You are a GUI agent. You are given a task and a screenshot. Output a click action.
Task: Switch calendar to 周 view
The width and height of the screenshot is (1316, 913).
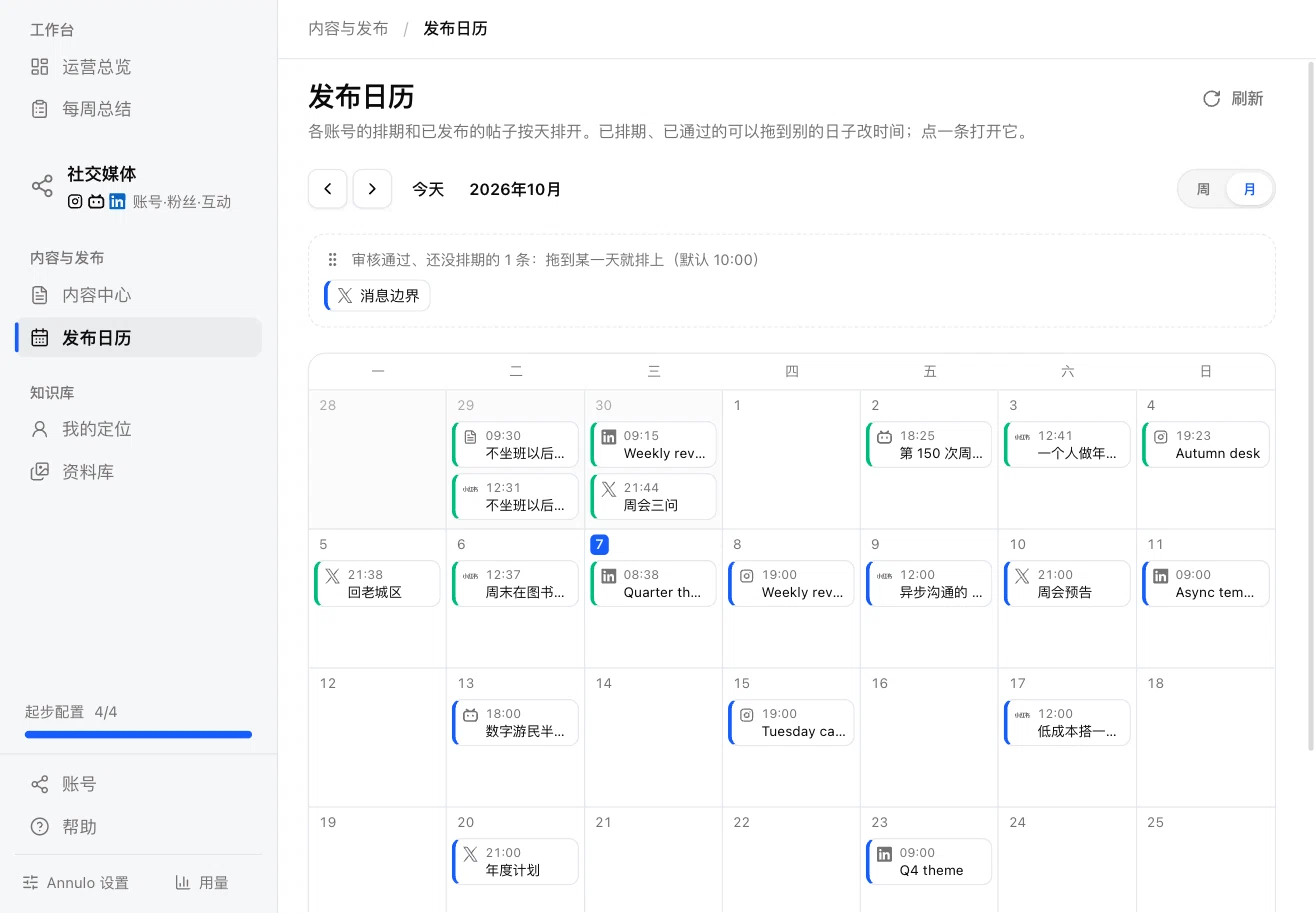1203,189
